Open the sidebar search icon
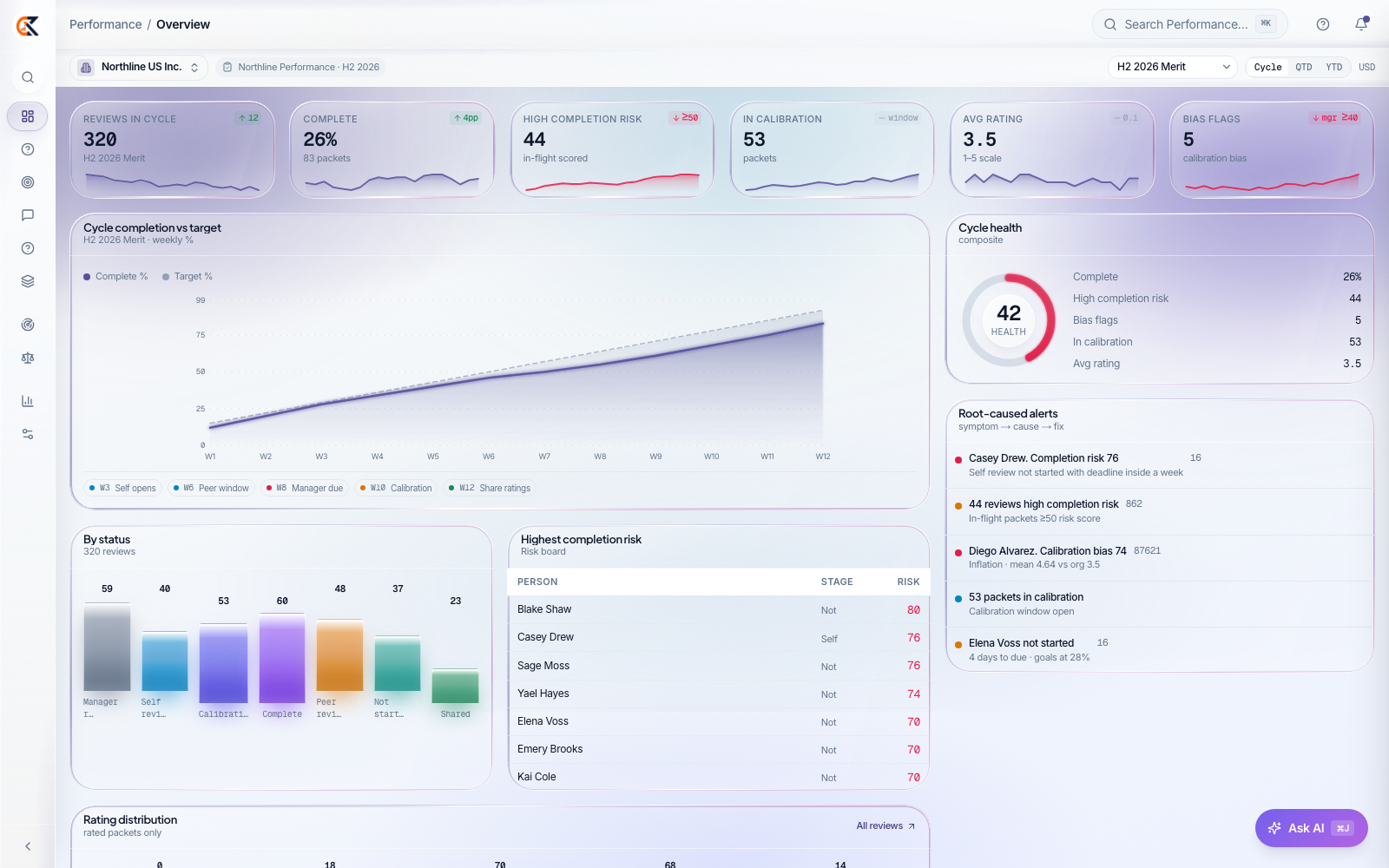Screen dimensions: 1389x868 coord(28,77)
